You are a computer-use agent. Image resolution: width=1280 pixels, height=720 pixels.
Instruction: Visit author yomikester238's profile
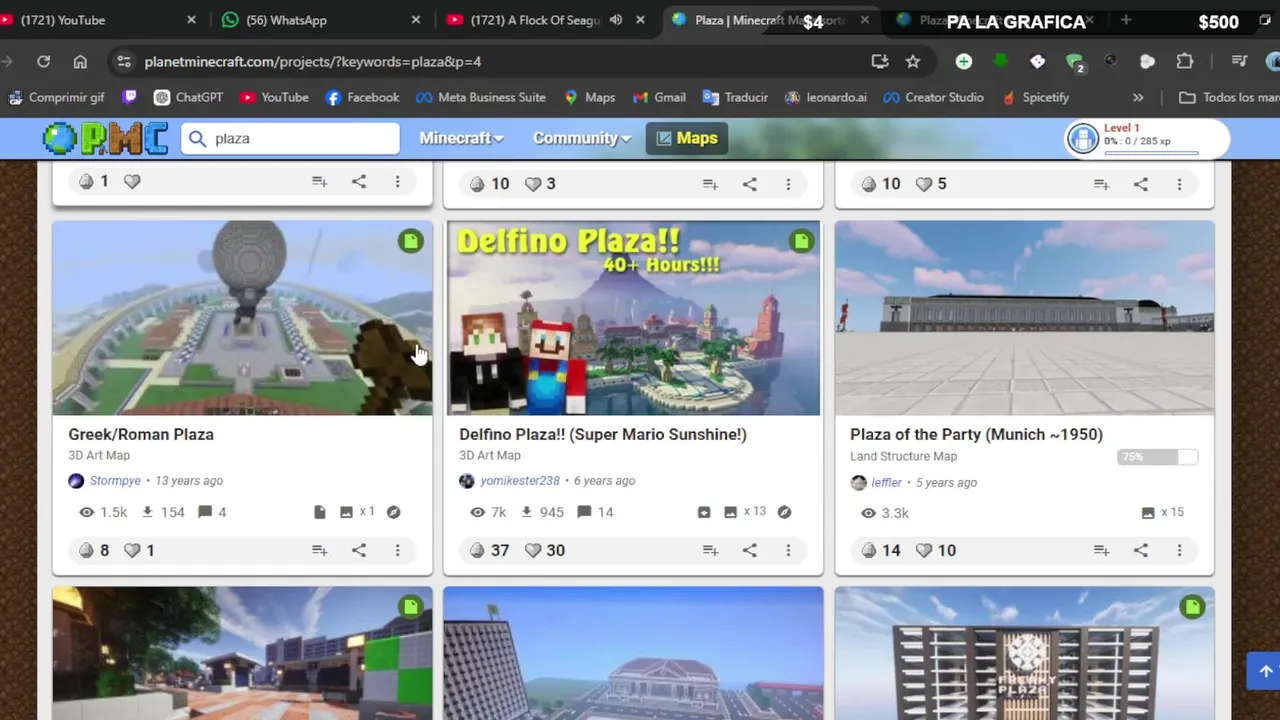[x=520, y=481]
